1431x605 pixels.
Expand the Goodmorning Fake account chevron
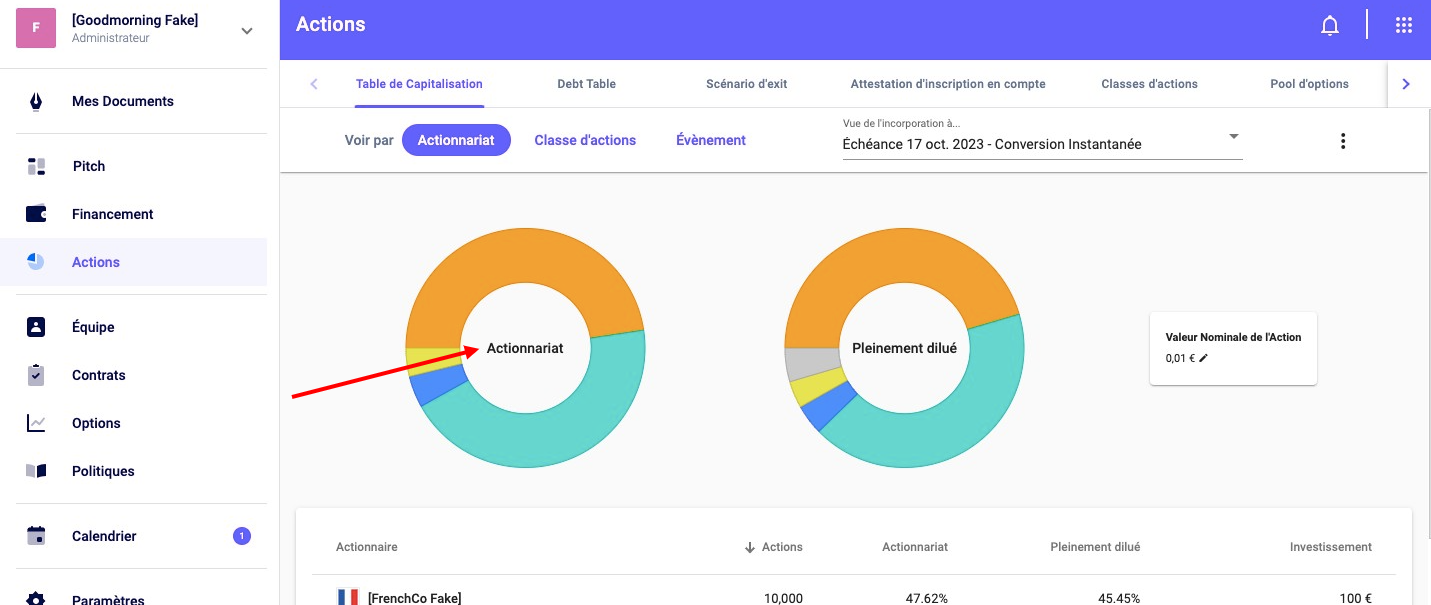pyautogui.click(x=247, y=30)
